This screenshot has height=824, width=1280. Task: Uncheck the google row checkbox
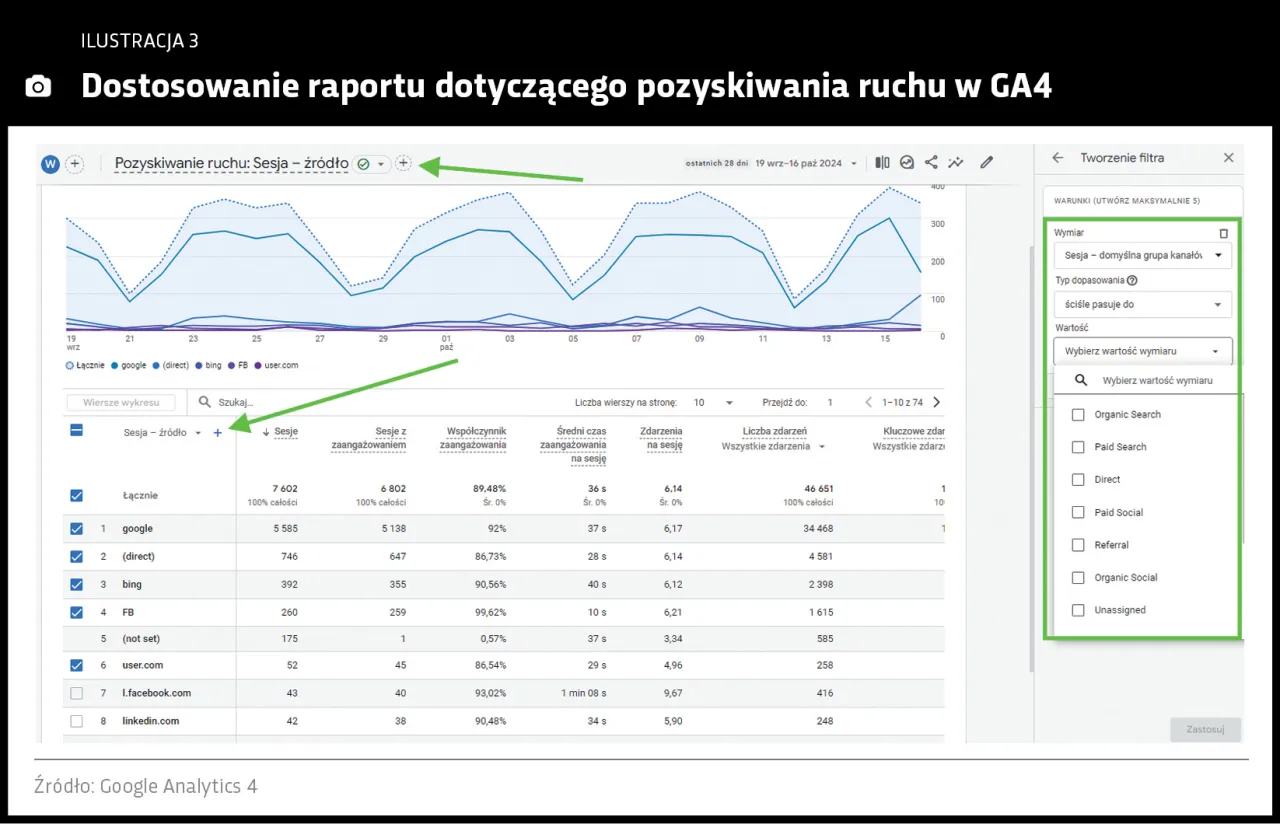click(77, 528)
